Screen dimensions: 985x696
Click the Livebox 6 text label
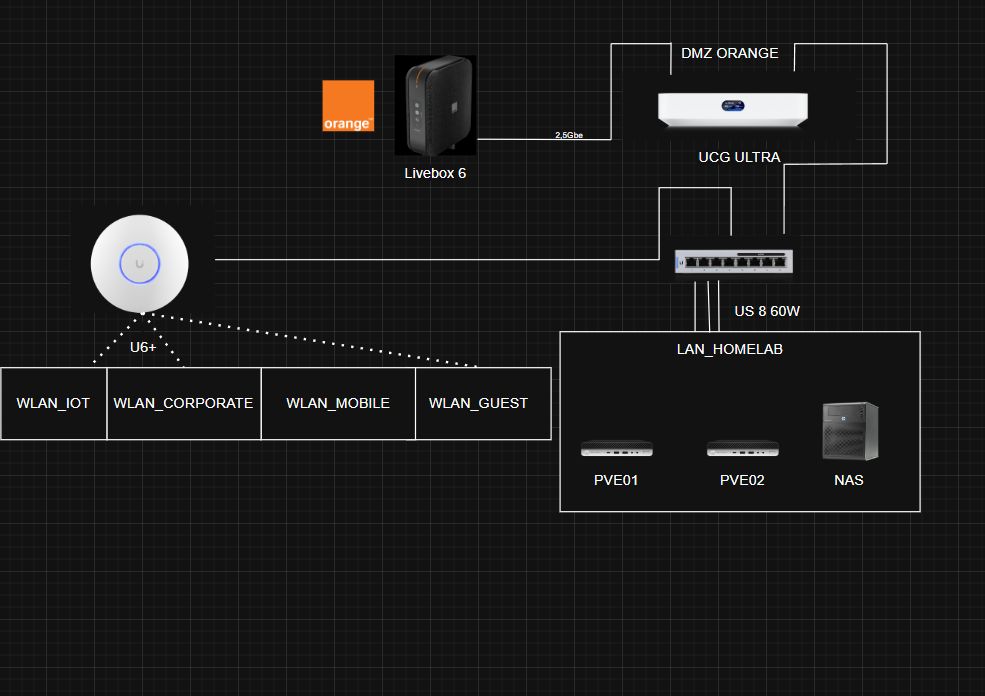(435, 173)
